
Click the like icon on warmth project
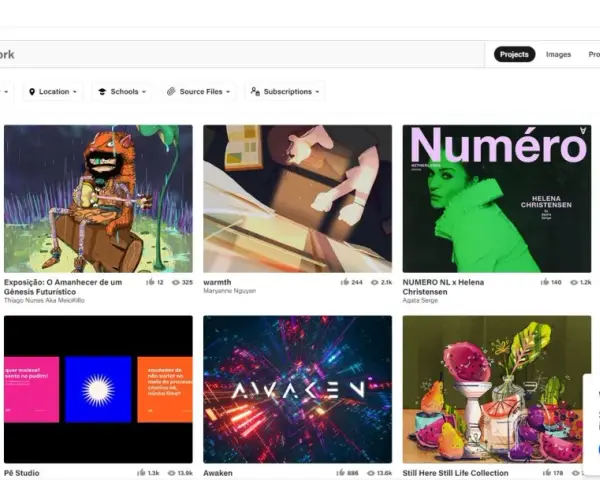coord(345,282)
